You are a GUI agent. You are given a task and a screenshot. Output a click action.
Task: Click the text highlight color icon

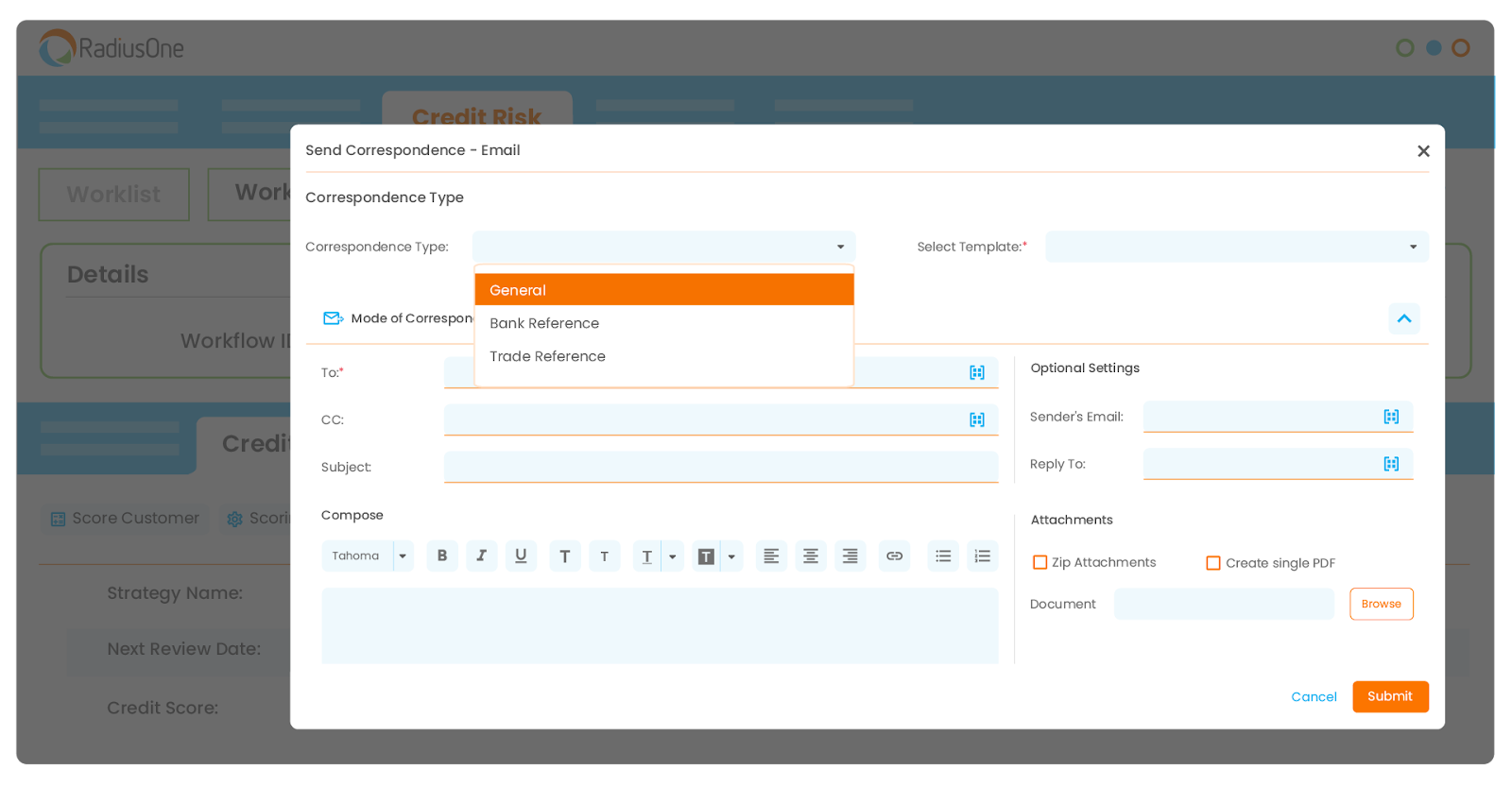(706, 556)
